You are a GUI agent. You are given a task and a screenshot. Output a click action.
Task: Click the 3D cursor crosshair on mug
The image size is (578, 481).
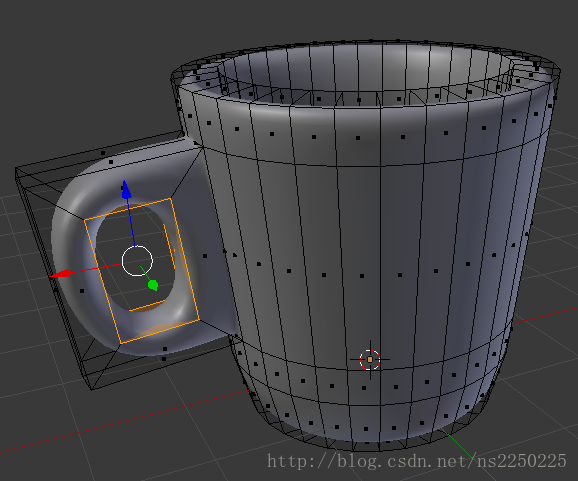click(370, 359)
